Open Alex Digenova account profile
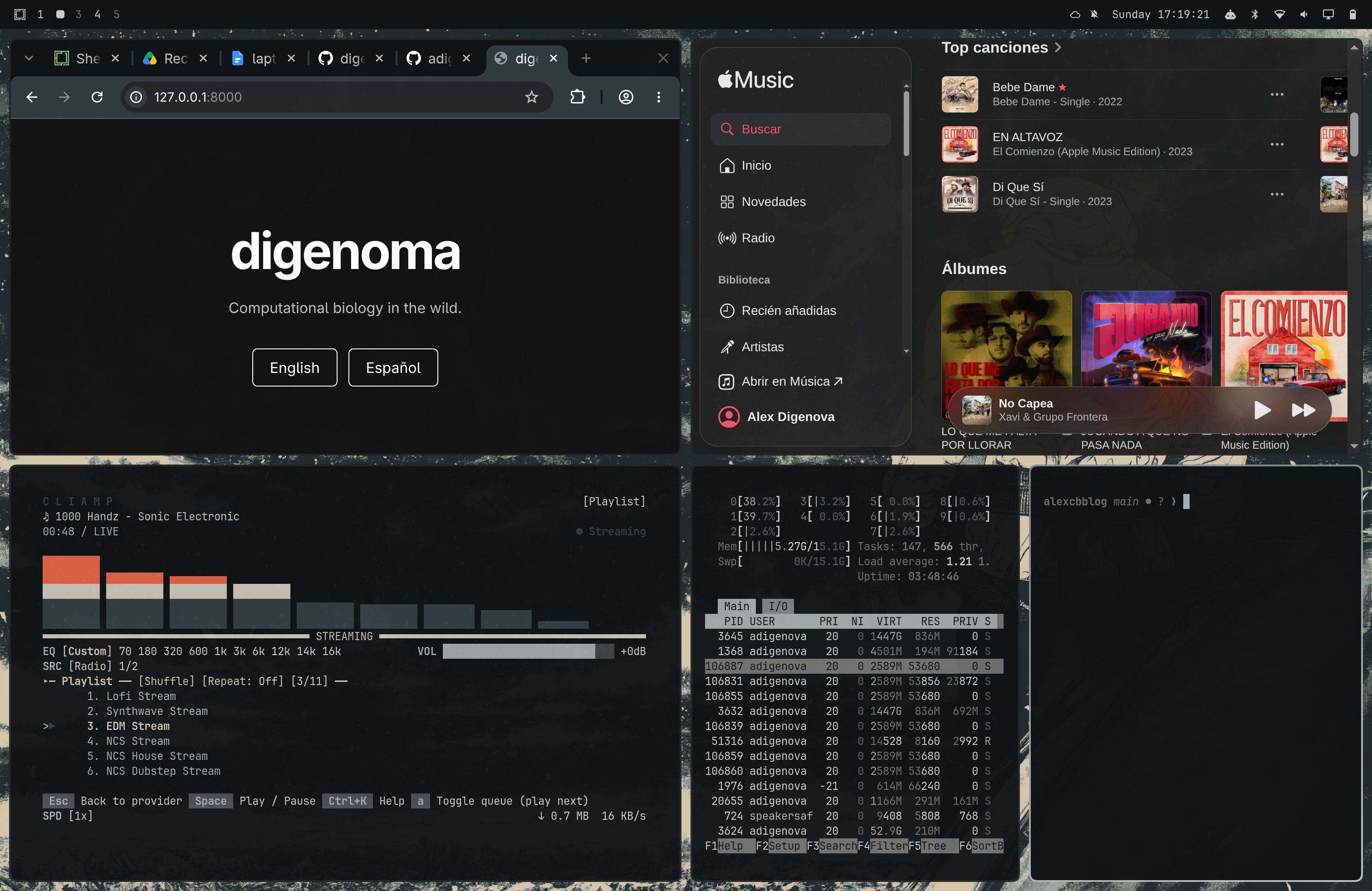Viewport: 1372px width, 891px height. pos(776,416)
